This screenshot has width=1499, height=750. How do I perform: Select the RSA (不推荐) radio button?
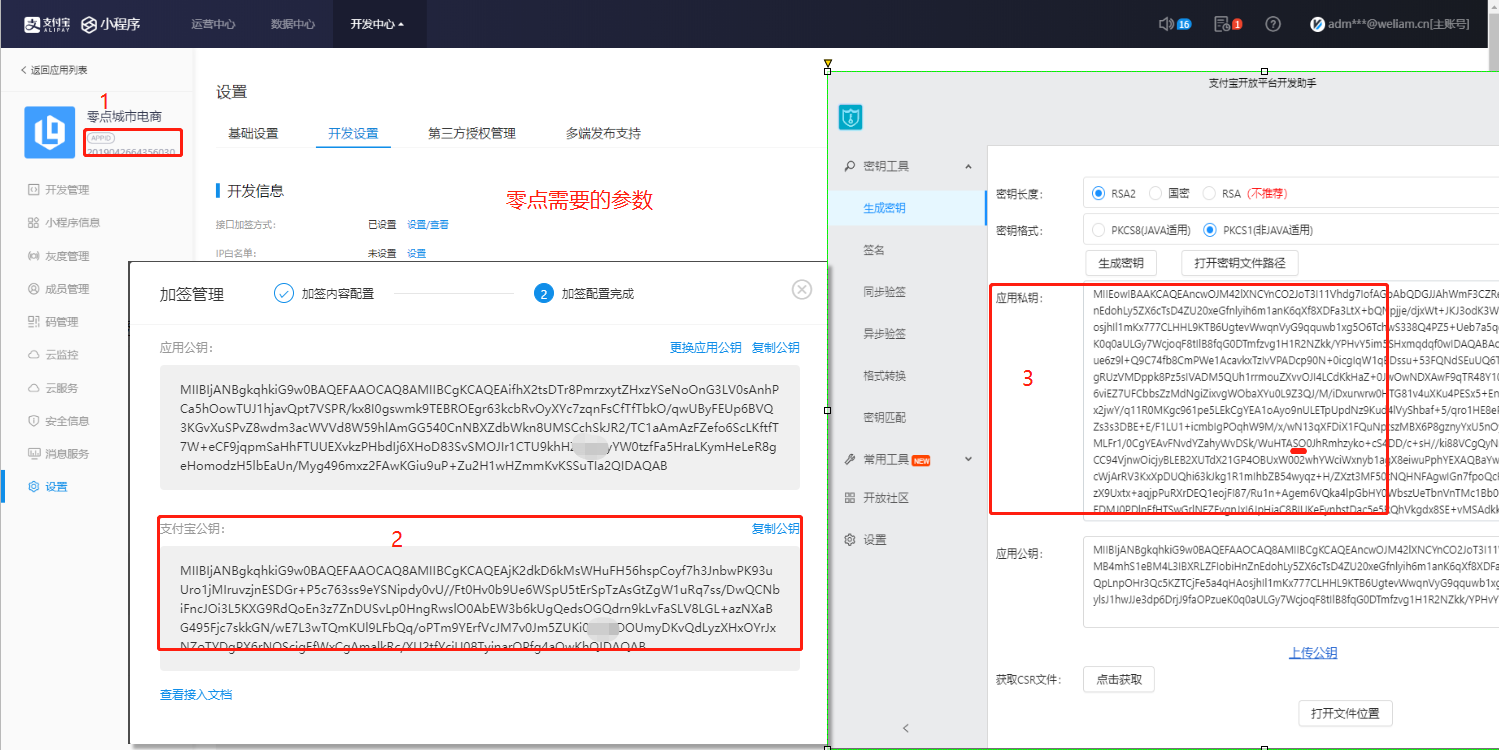click(x=1209, y=193)
